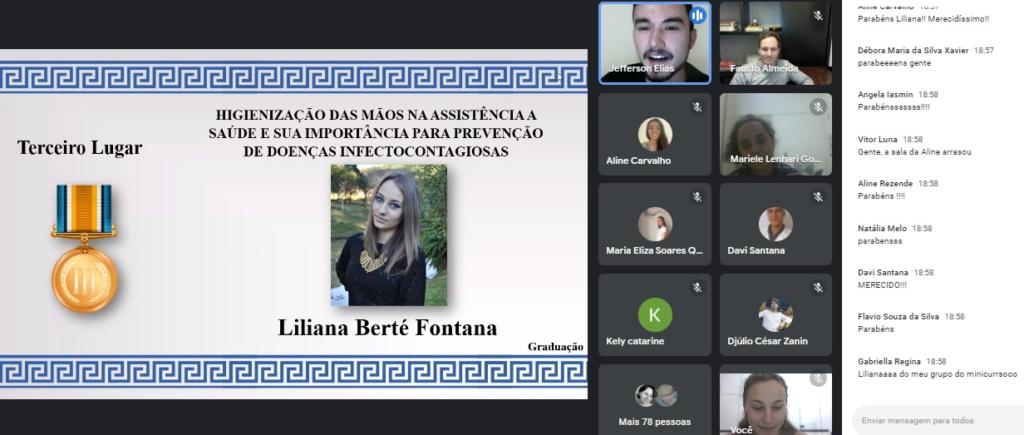Viewport: 1024px width, 435px height.
Task: Type in 'Enviar mensagem para todos' field
Action: [x=930, y=421]
